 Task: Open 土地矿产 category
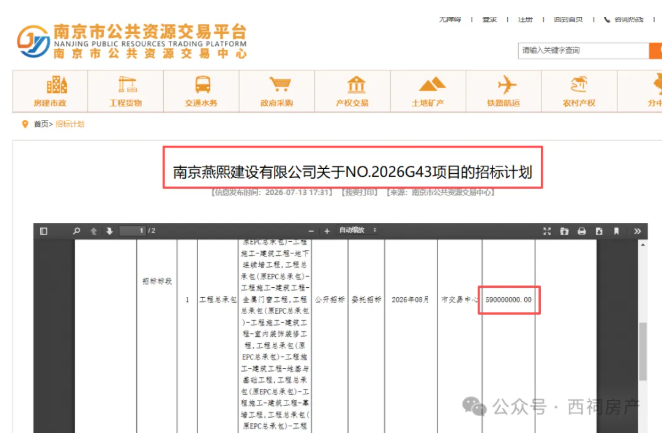[x=428, y=91]
